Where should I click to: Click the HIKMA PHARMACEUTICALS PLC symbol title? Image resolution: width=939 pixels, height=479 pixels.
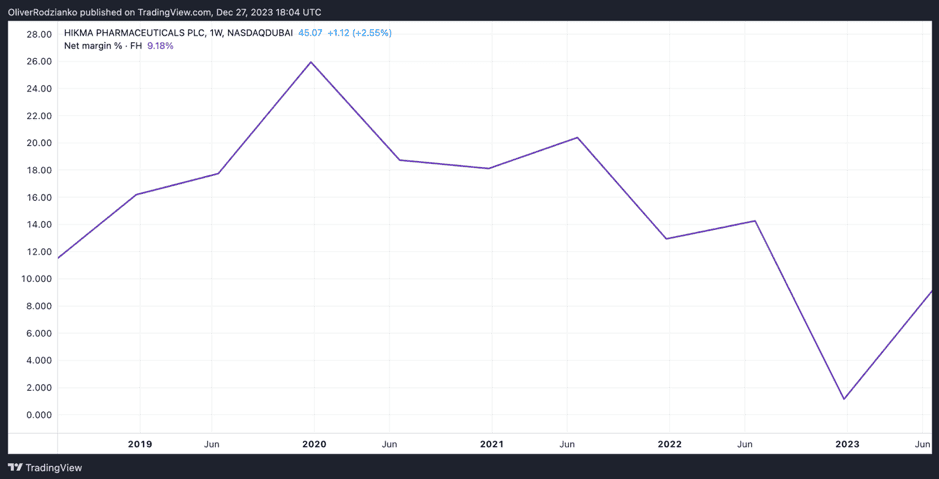(x=135, y=33)
